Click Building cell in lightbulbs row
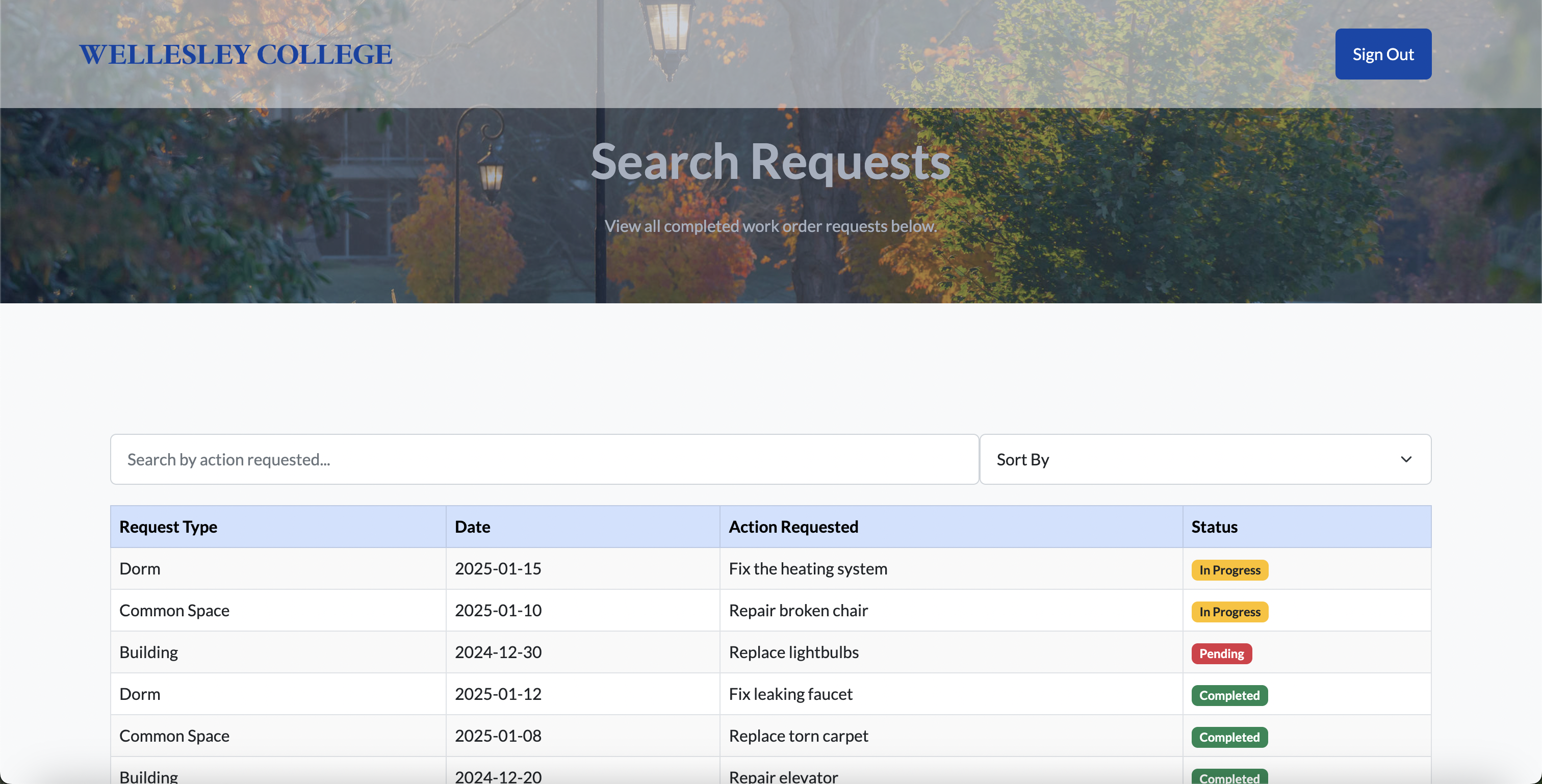 click(x=278, y=652)
